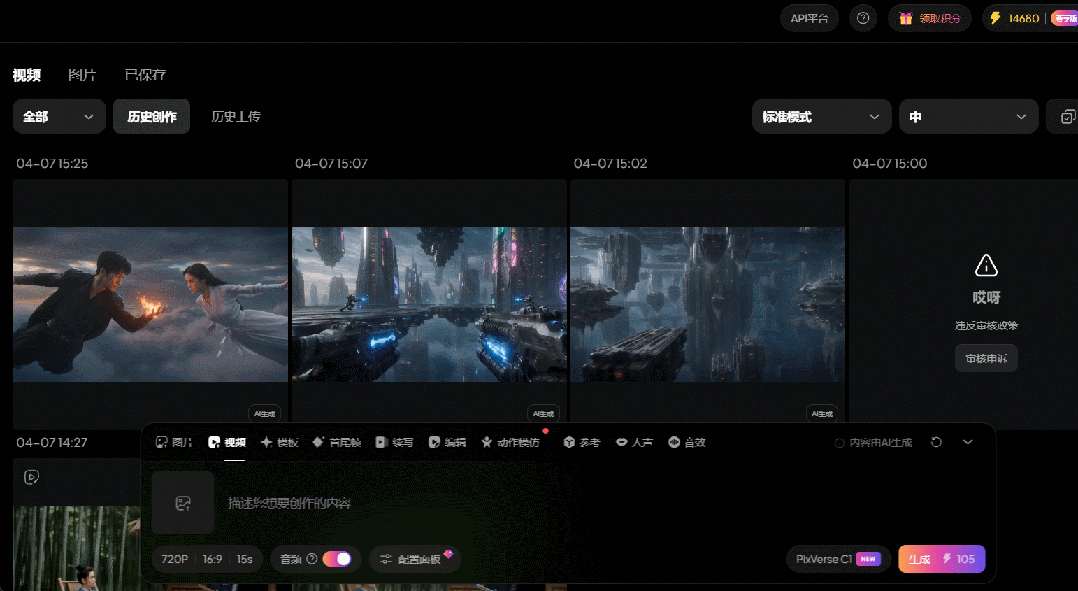Viewport: 1078px width, 591px height.
Task: Toggle 内容由AI生成 option
Action: (873, 443)
